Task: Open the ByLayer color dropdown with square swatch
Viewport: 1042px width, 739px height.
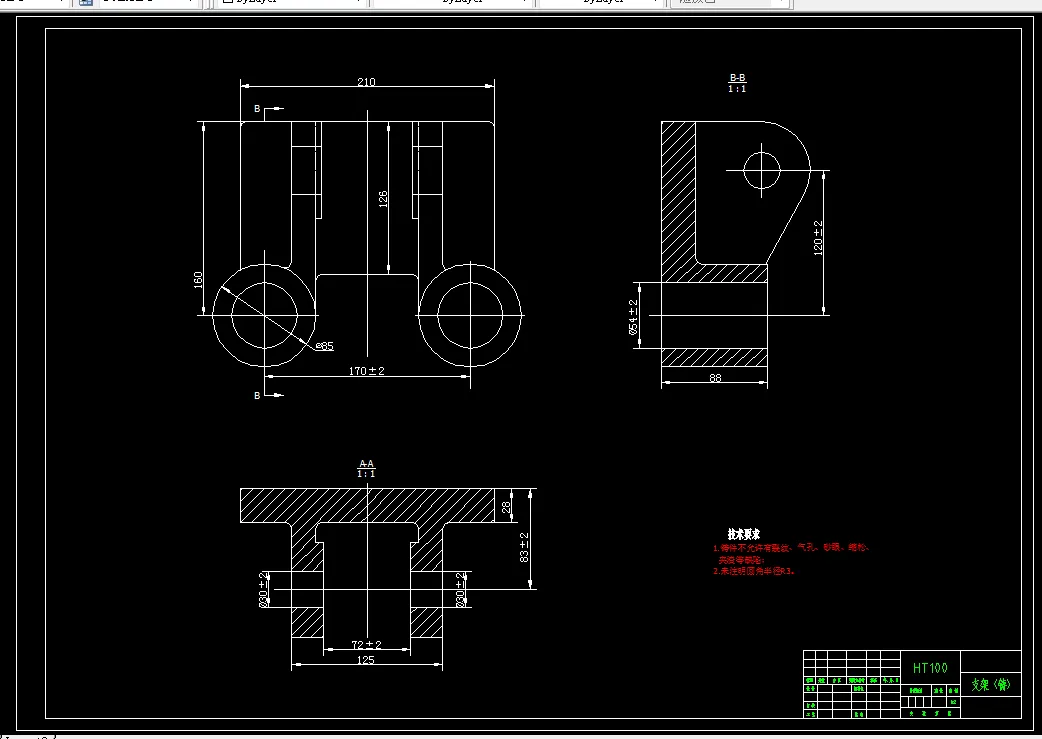Action: coord(292,3)
